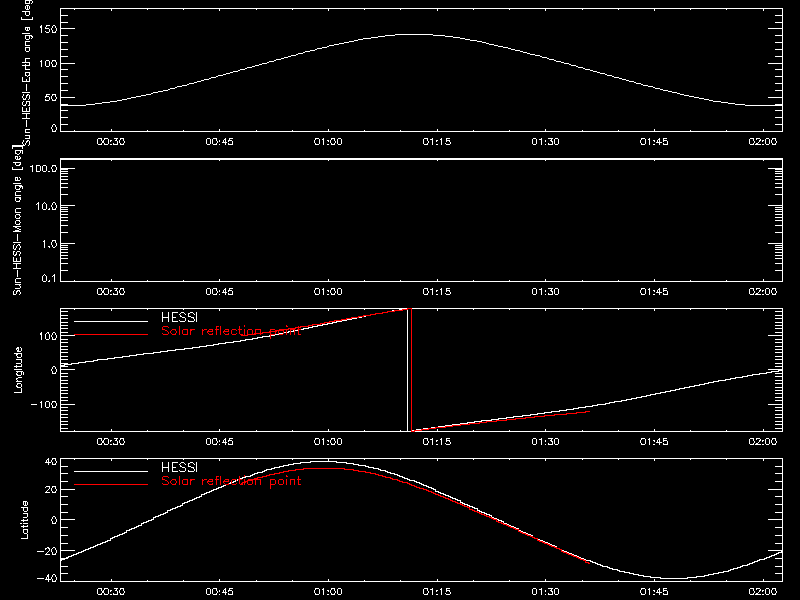Click the Sun-HESSI-Earth angle axis title

tap(27, 73)
